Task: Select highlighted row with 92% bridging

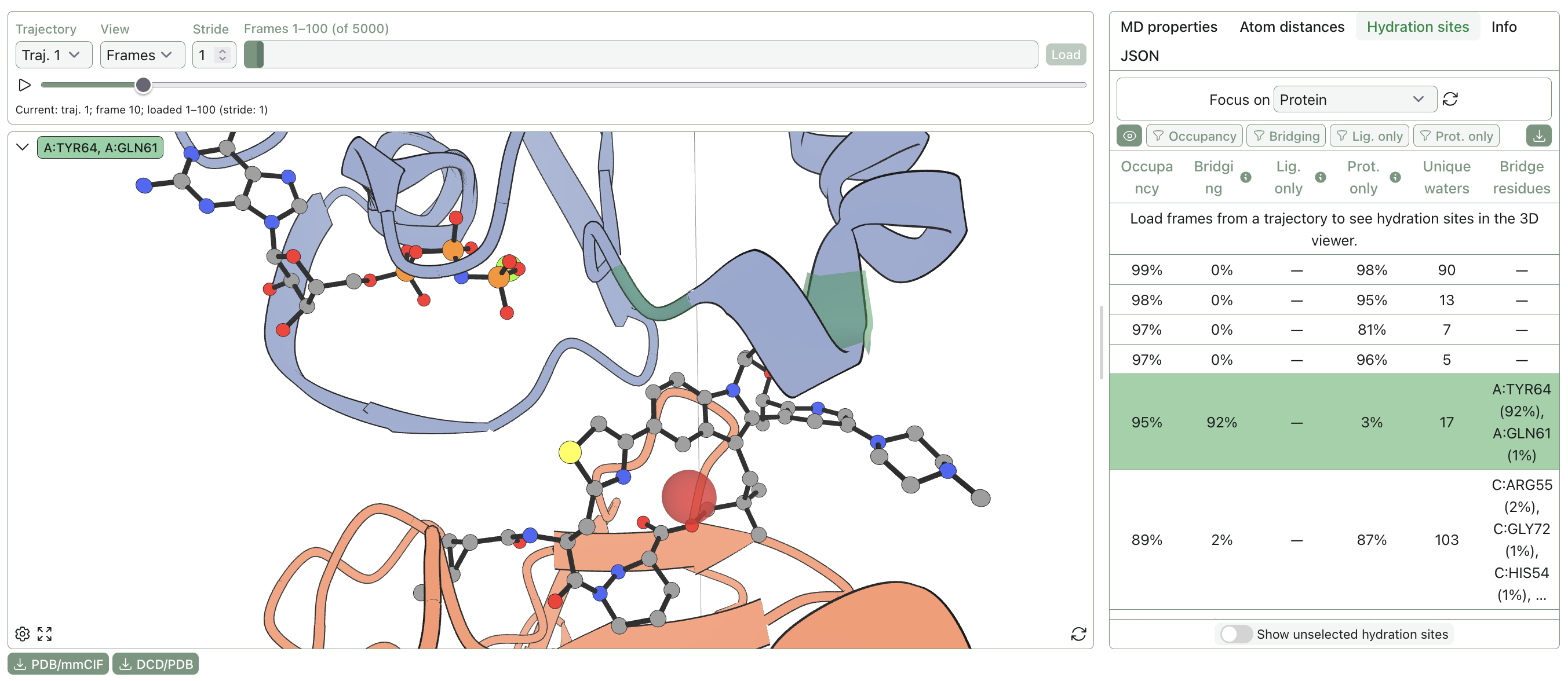Action: (1334, 422)
